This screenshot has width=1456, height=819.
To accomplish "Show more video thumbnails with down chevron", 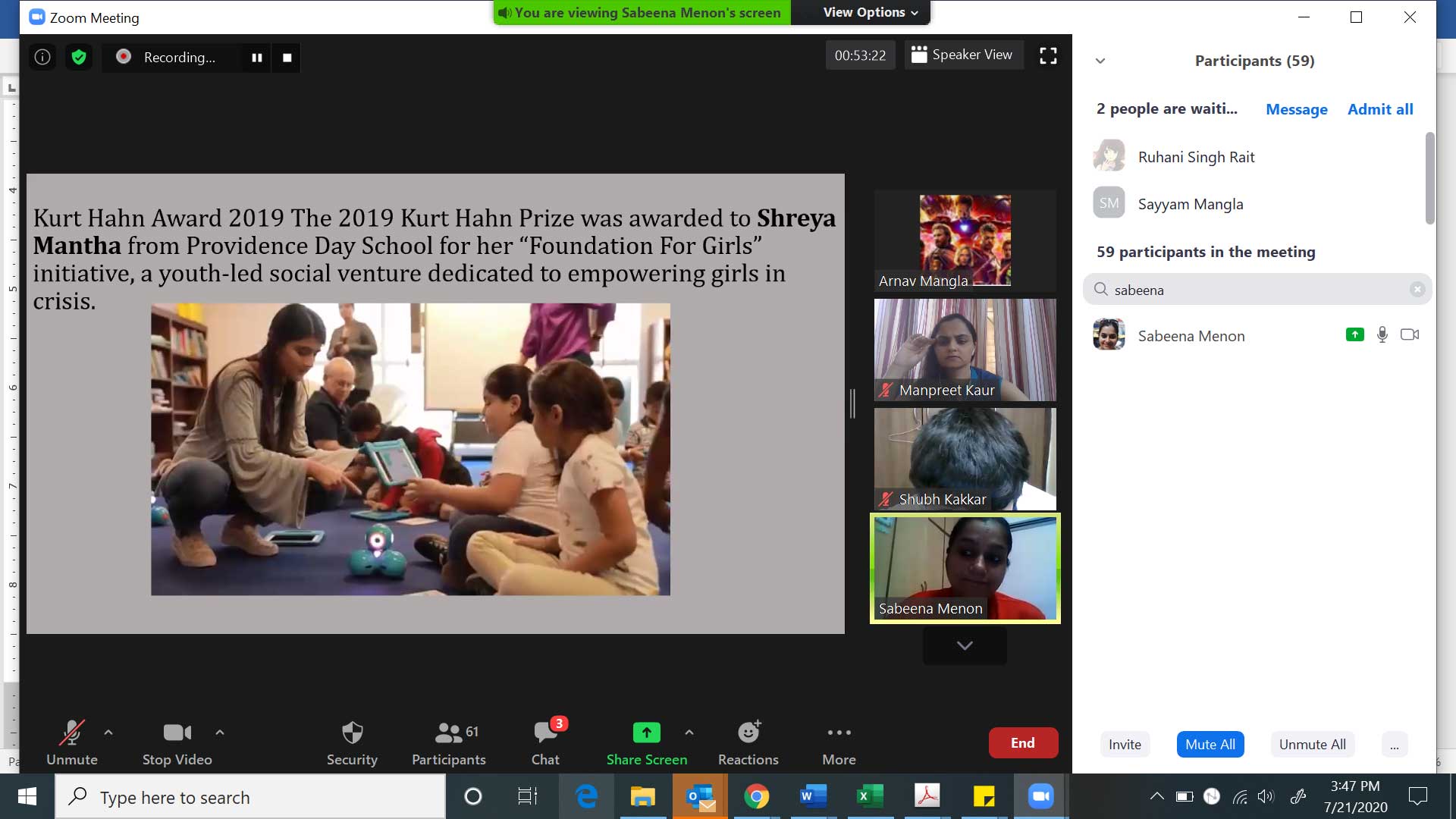I will pos(965,645).
